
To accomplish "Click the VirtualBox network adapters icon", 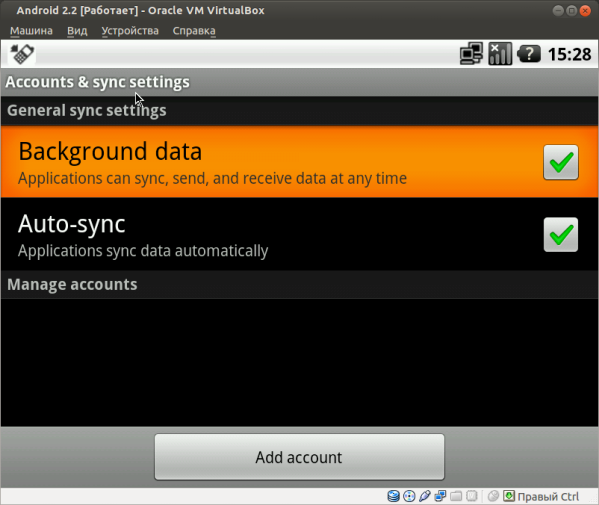I will (x=440, y=496).
